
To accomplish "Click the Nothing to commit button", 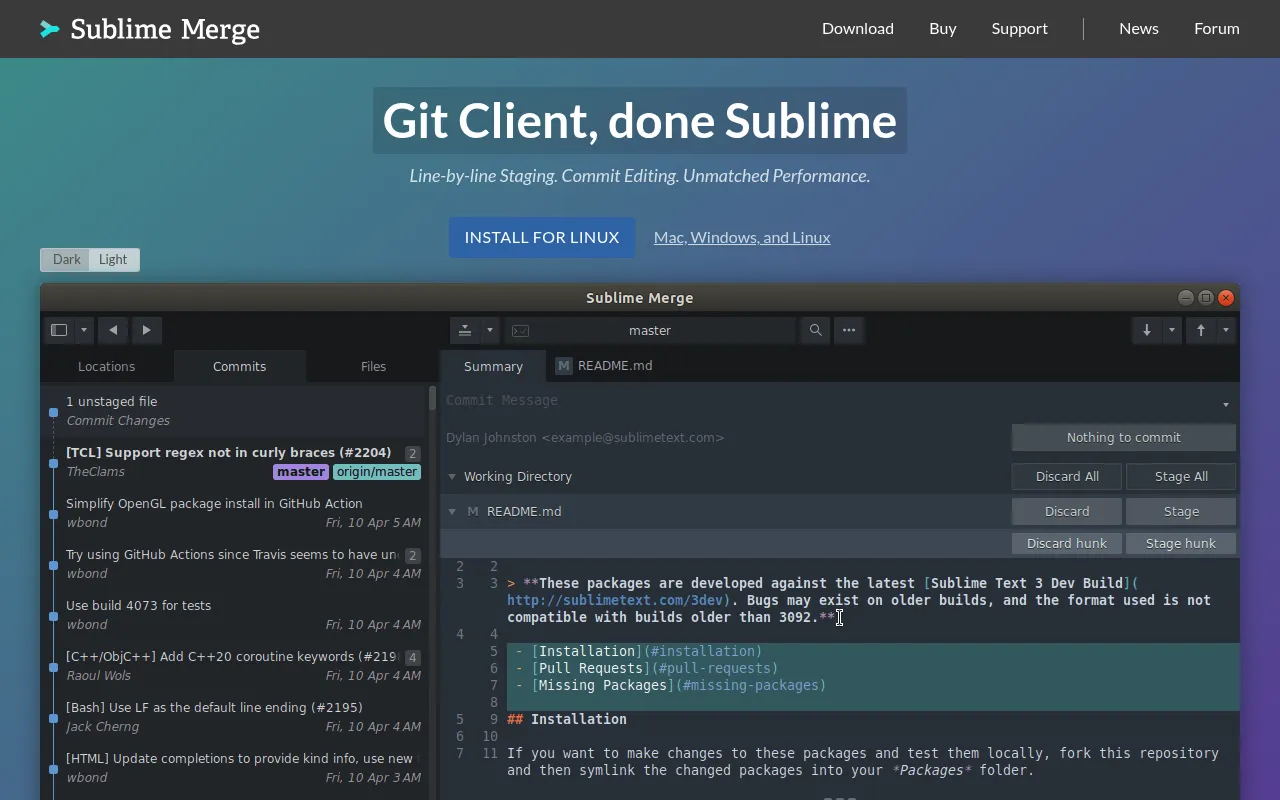I will 1123,437.
